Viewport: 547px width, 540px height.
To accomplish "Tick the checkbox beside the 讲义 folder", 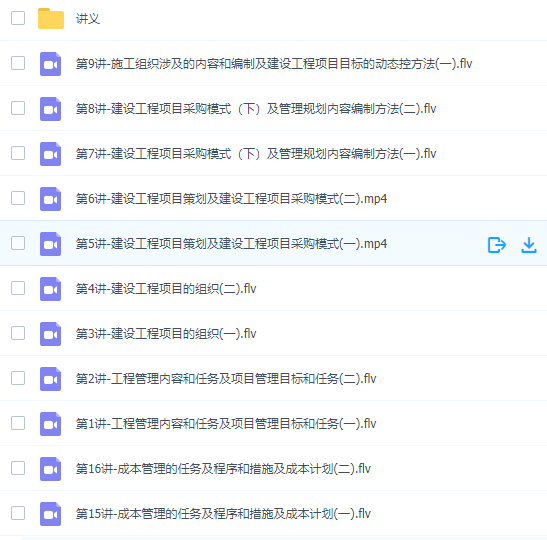I will pyautogui.click(x=18, y=18).
